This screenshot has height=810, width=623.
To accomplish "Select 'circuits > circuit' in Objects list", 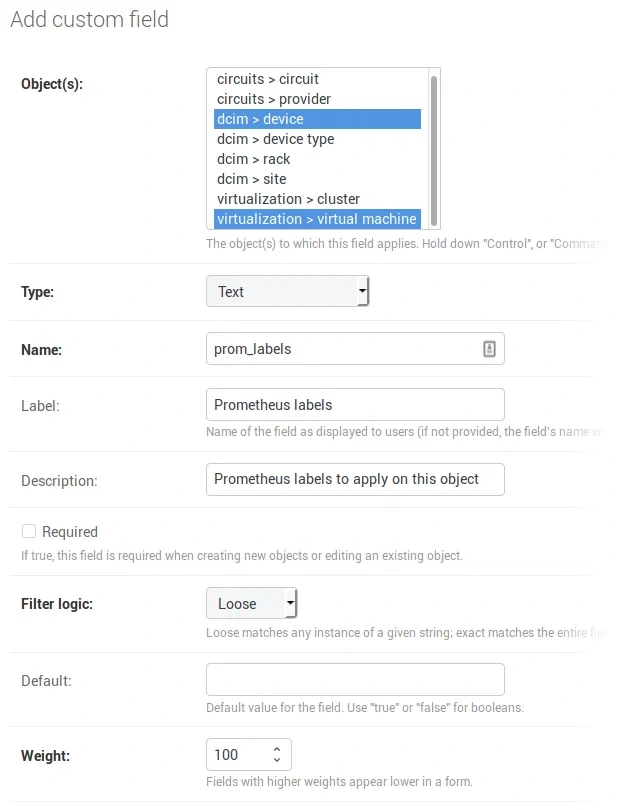I will coord(268,79).
